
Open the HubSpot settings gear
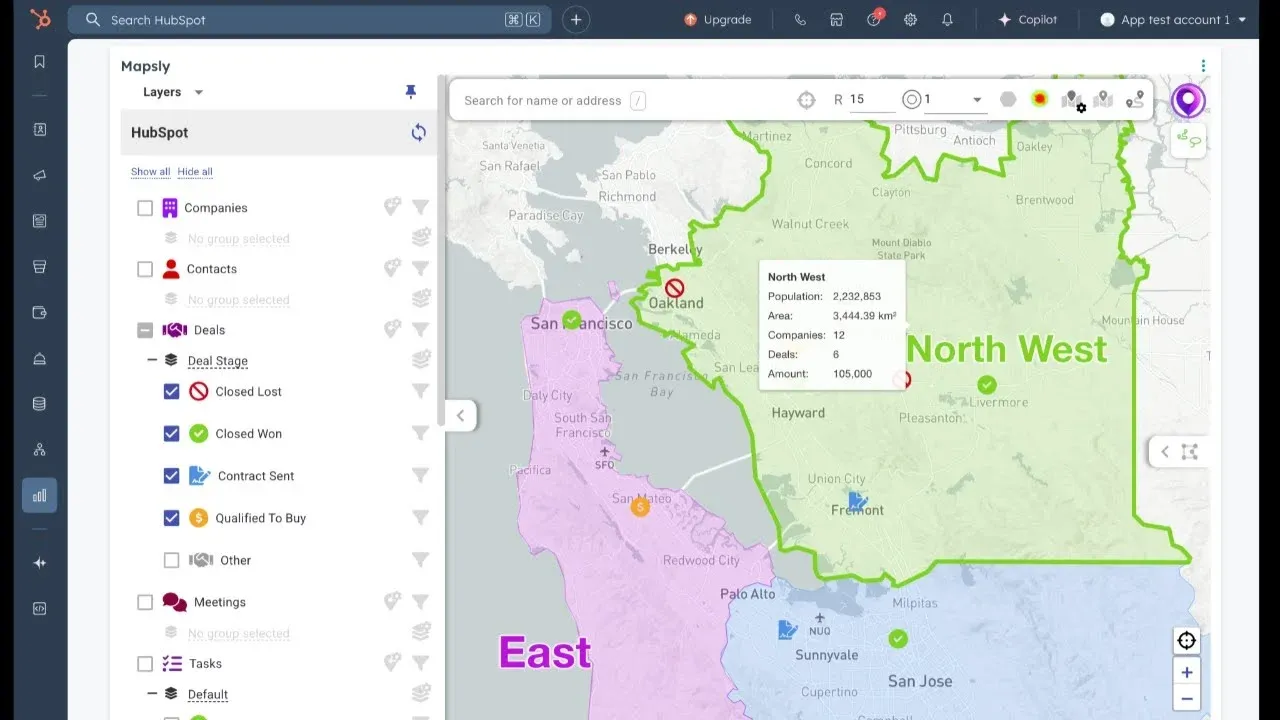tap(910, 19)
